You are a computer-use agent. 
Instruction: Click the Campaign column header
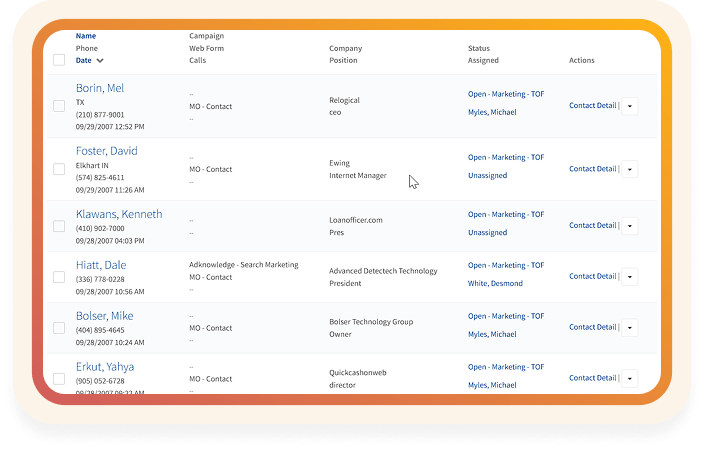[x=207, y=36]
